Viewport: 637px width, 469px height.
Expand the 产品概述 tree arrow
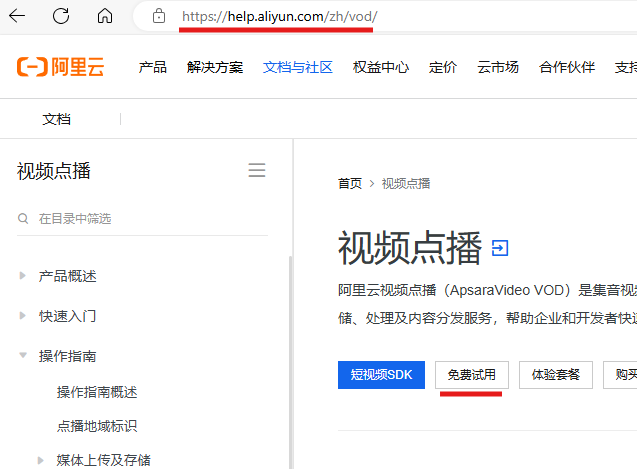23,276
